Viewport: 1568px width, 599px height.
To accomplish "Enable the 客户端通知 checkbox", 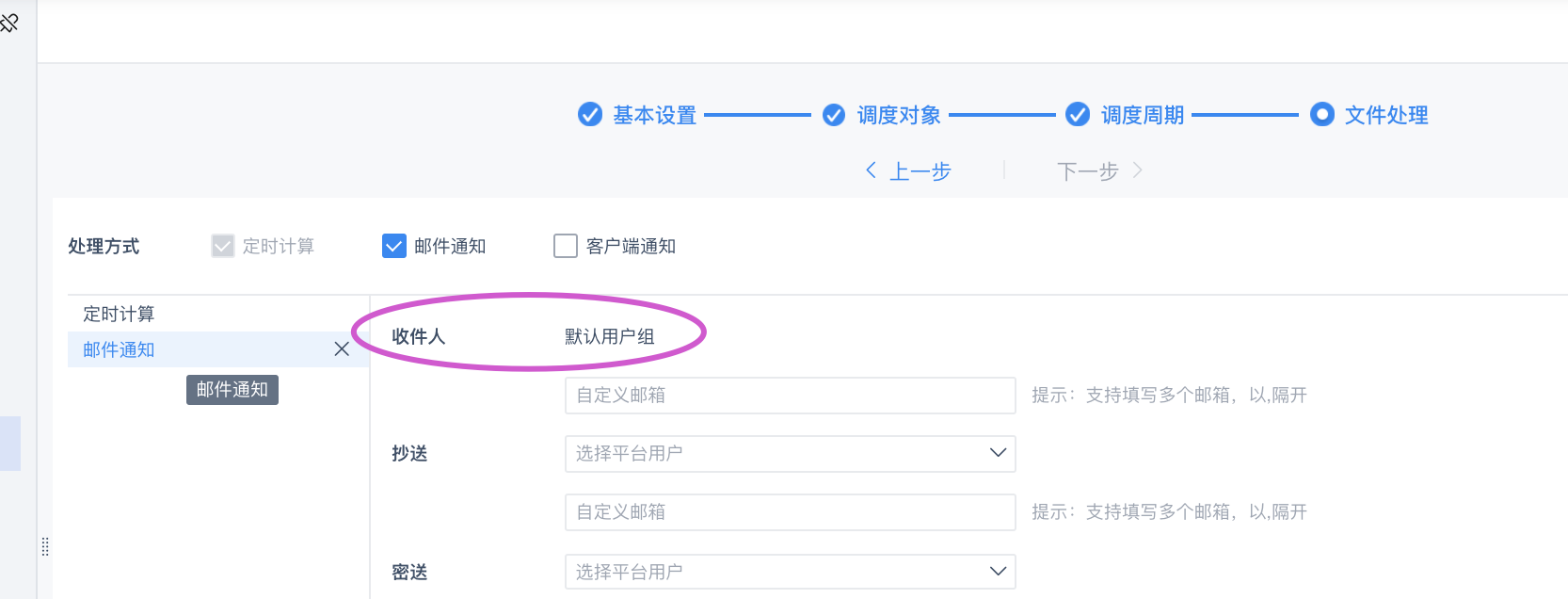I will click(x=566, y=246).
